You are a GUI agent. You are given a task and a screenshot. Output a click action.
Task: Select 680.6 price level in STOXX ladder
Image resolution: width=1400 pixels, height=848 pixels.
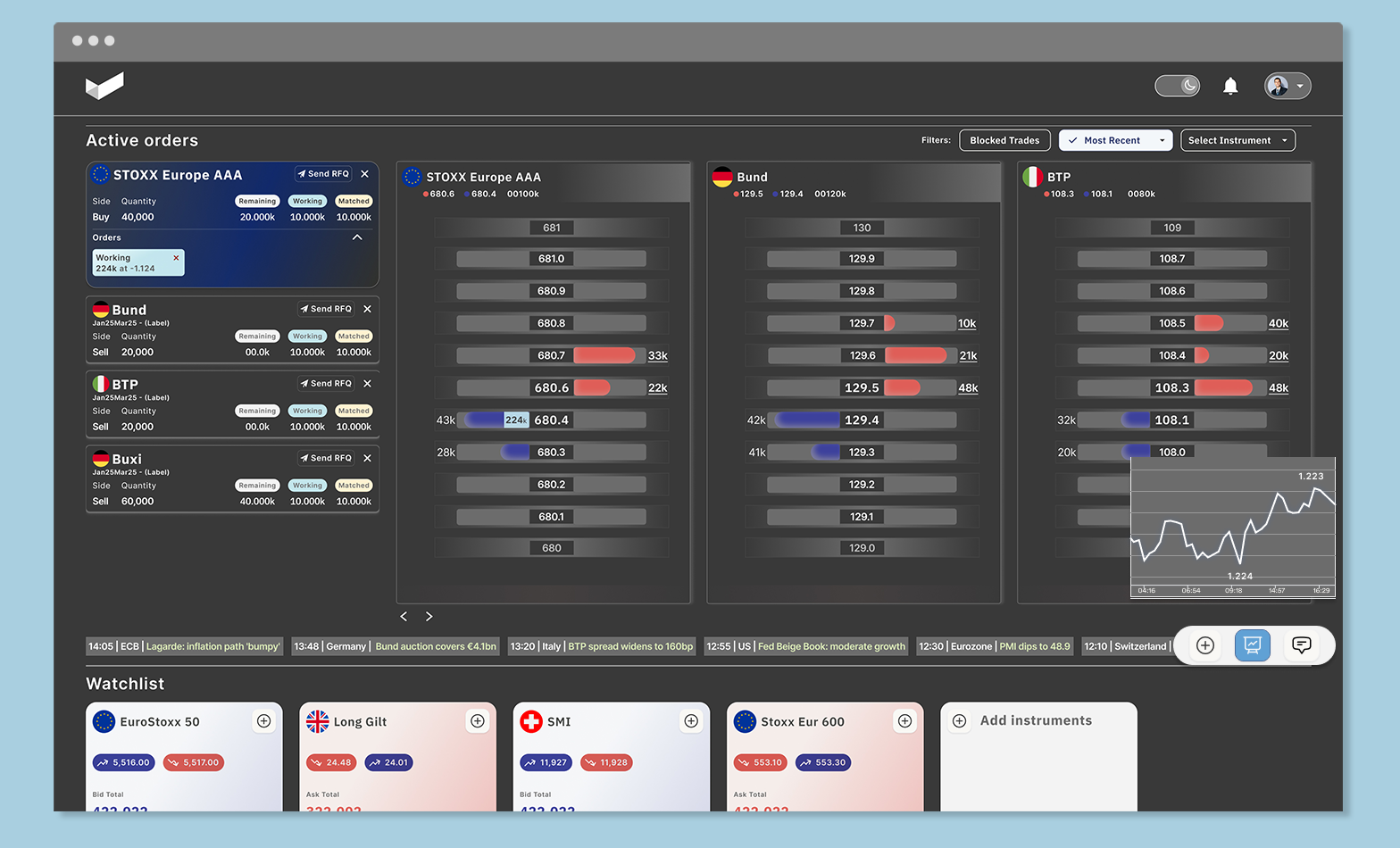[x=551, y=387]
